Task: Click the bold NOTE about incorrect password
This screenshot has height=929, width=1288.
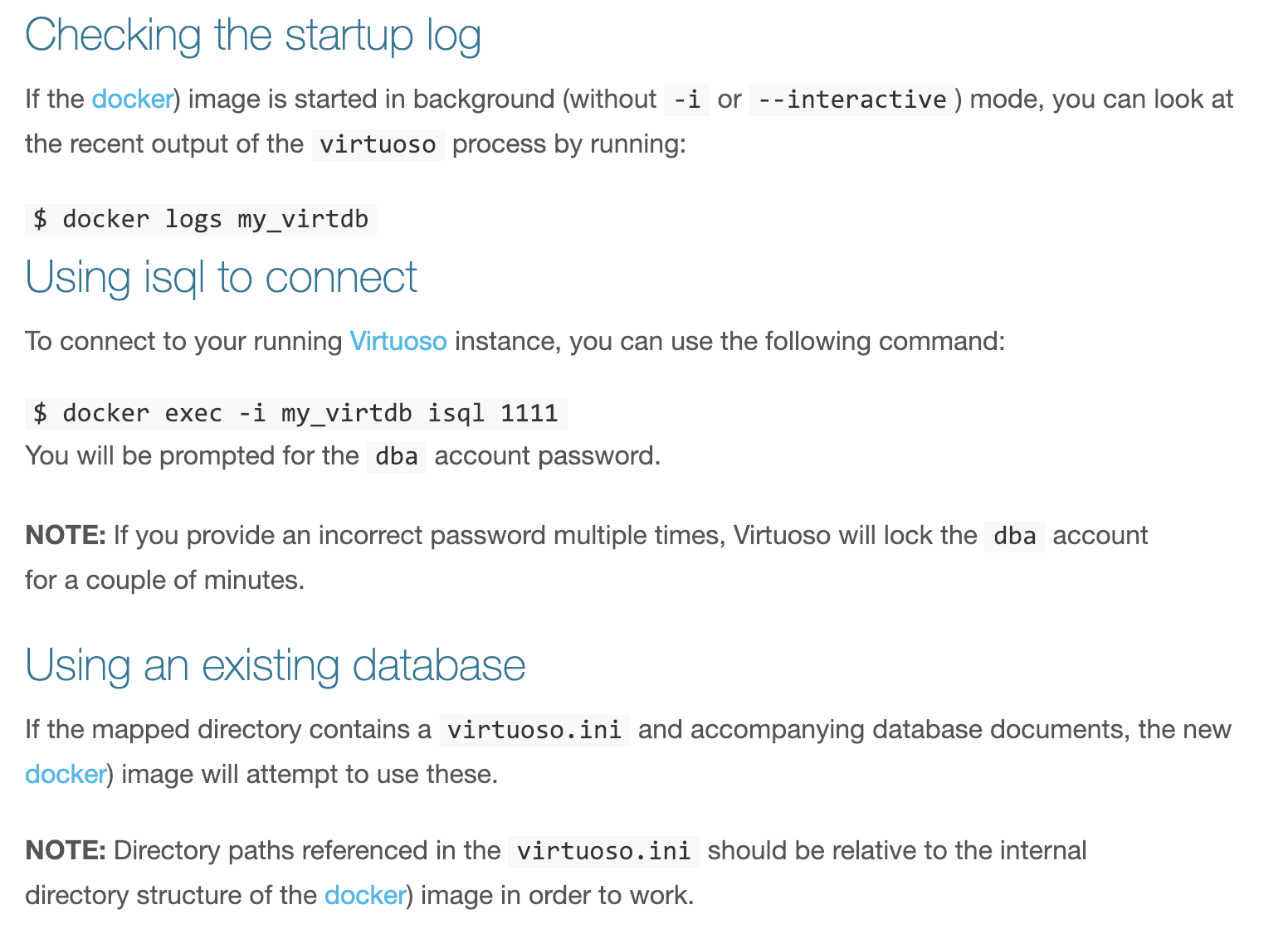Action: (x=66, y=536)
